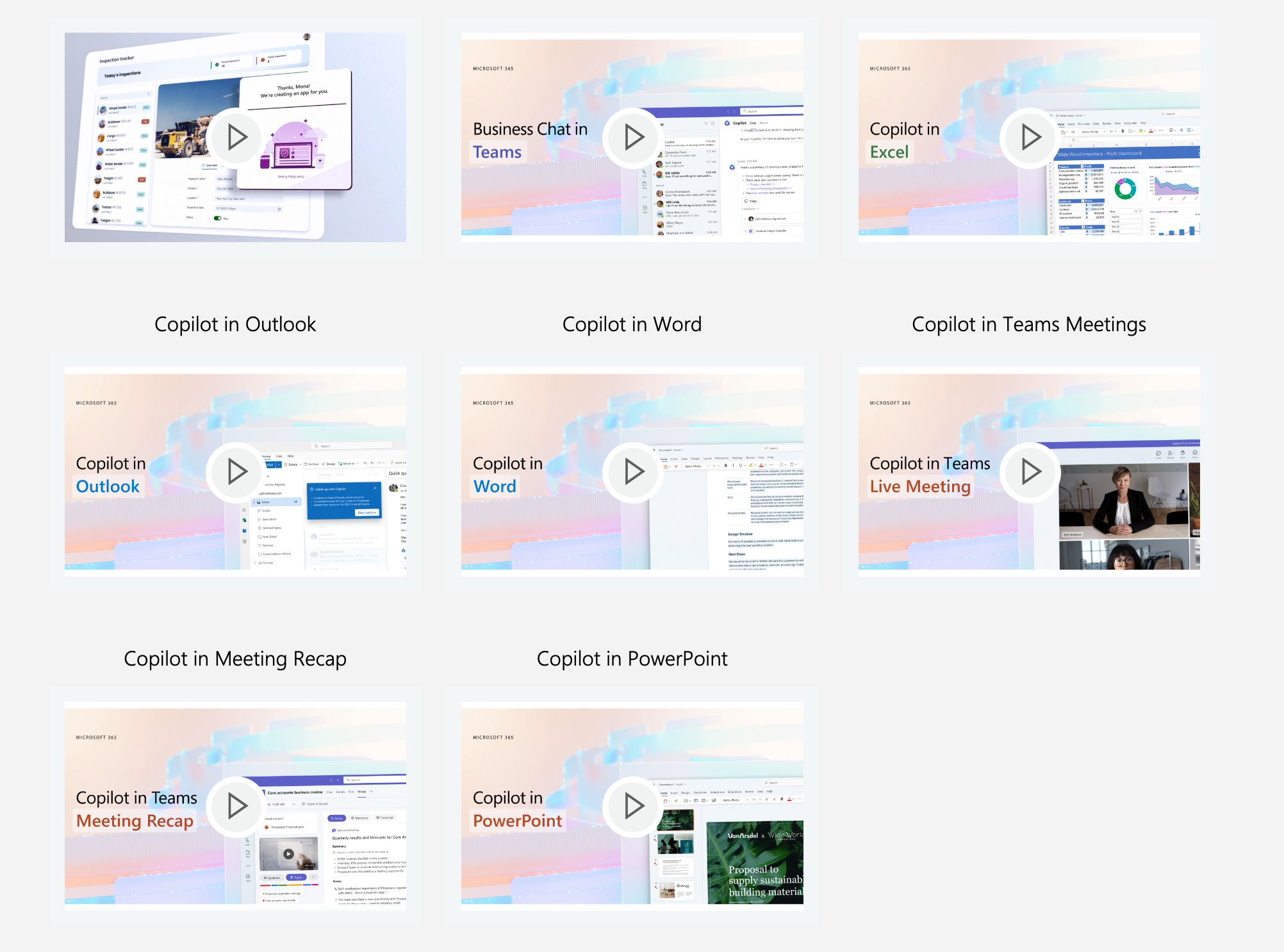
Task: Click the 'Copilot in PowerPoint' heading
Action: pyautogui.click(x=632, y=659)
